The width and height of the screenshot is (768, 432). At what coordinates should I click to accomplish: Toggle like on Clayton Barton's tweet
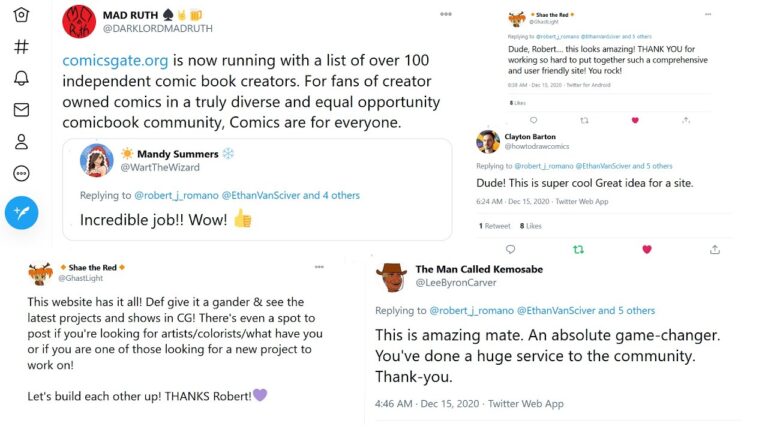tap(647, 249)
